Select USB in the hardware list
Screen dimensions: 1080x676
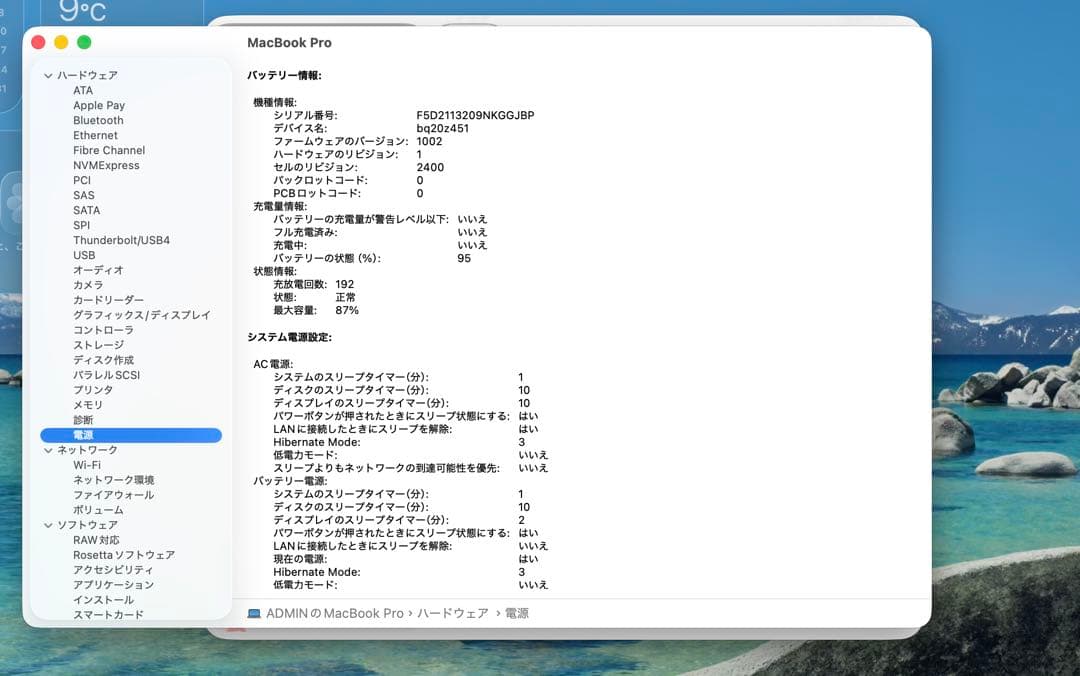84,255
